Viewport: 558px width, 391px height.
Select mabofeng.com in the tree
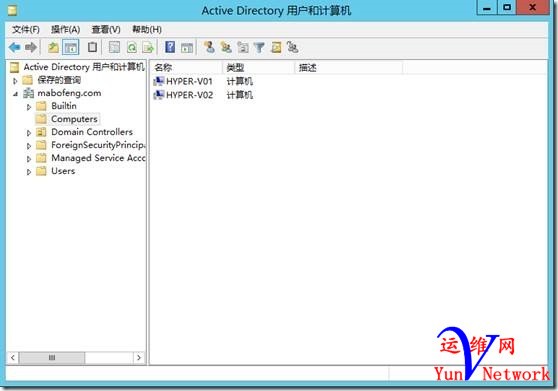(x=69, y=93)
